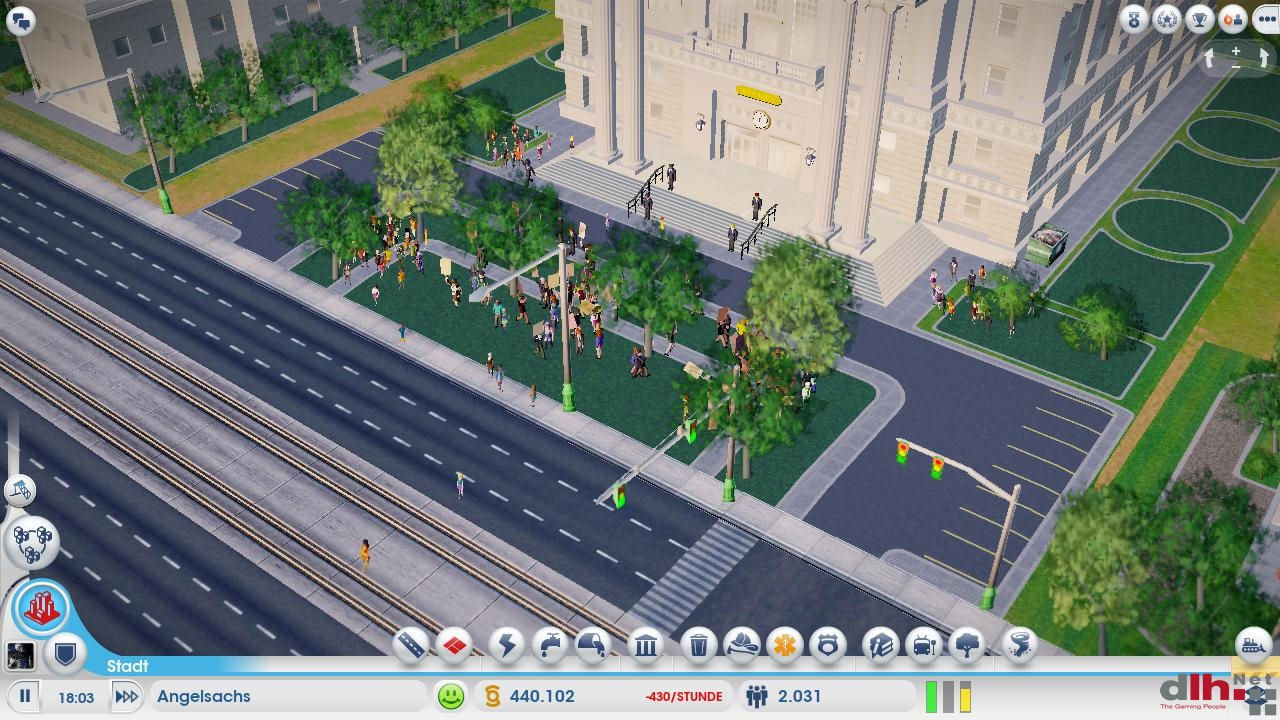This screenshot has height=720, width=1280.
Task: Open the green smiley happiness panel
Action: click(452, 696)
